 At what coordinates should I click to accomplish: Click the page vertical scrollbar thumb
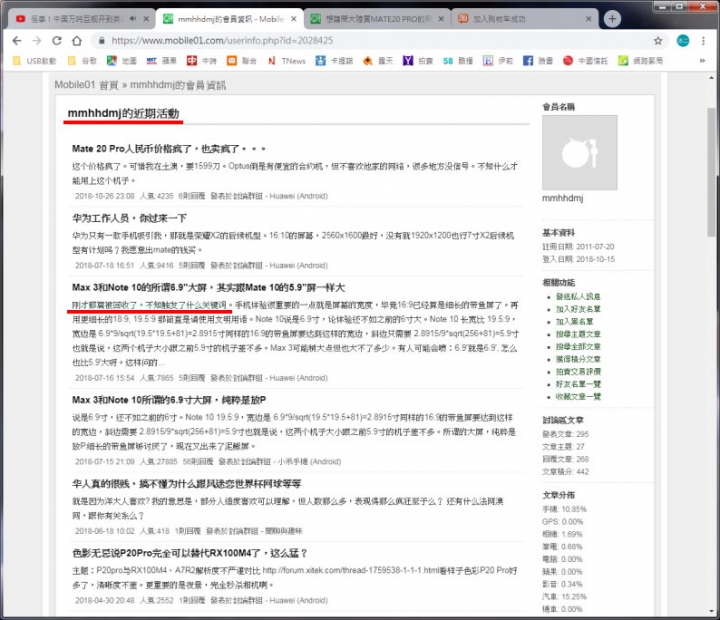tap(711, 172)
